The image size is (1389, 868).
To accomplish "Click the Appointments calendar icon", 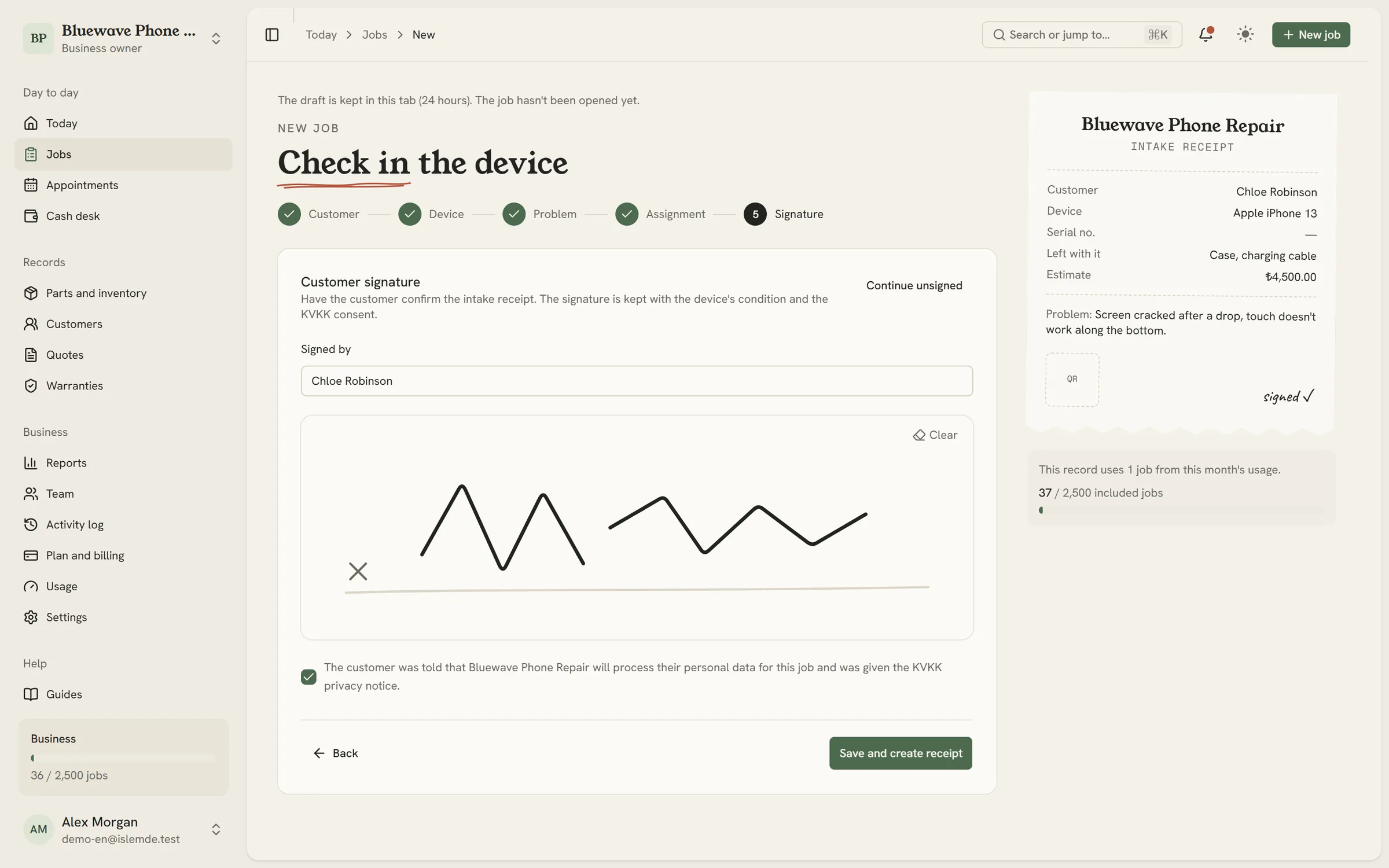I will click(31, 185).
